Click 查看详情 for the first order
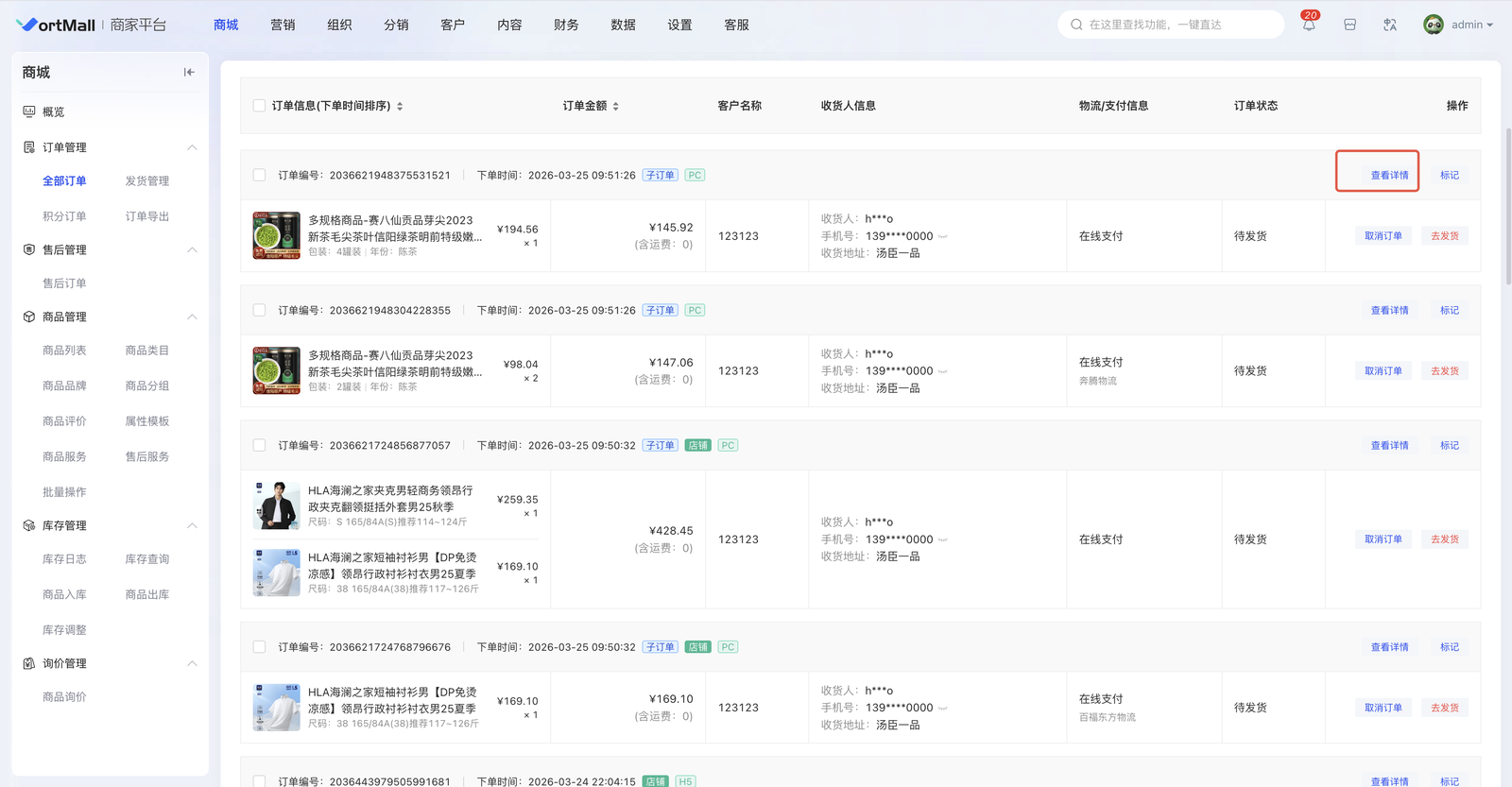1512x787 pixels. click(x=1389, y=175)
